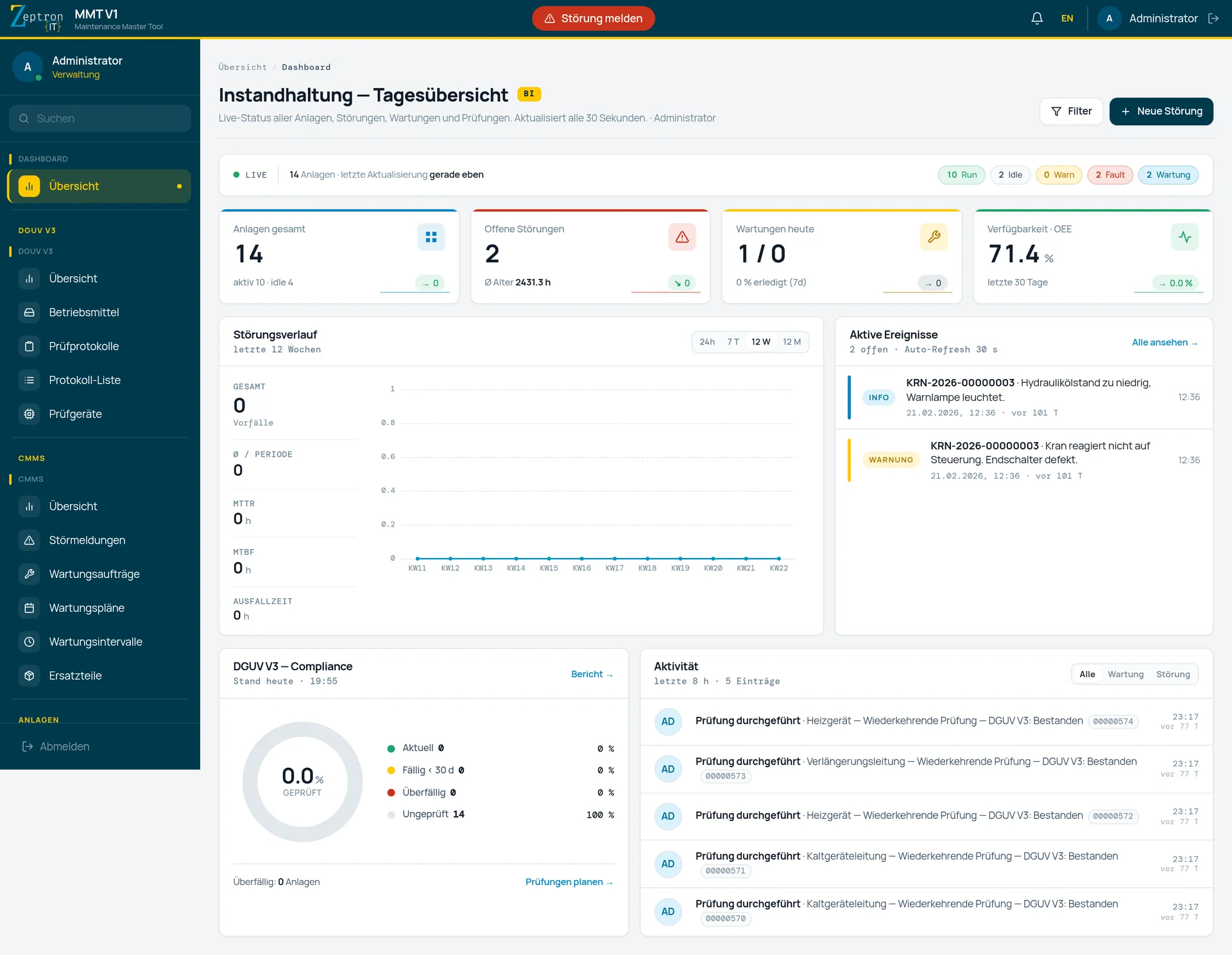
Task: Open Betriebsmittel via its drive icon
Action: (30, 312)
